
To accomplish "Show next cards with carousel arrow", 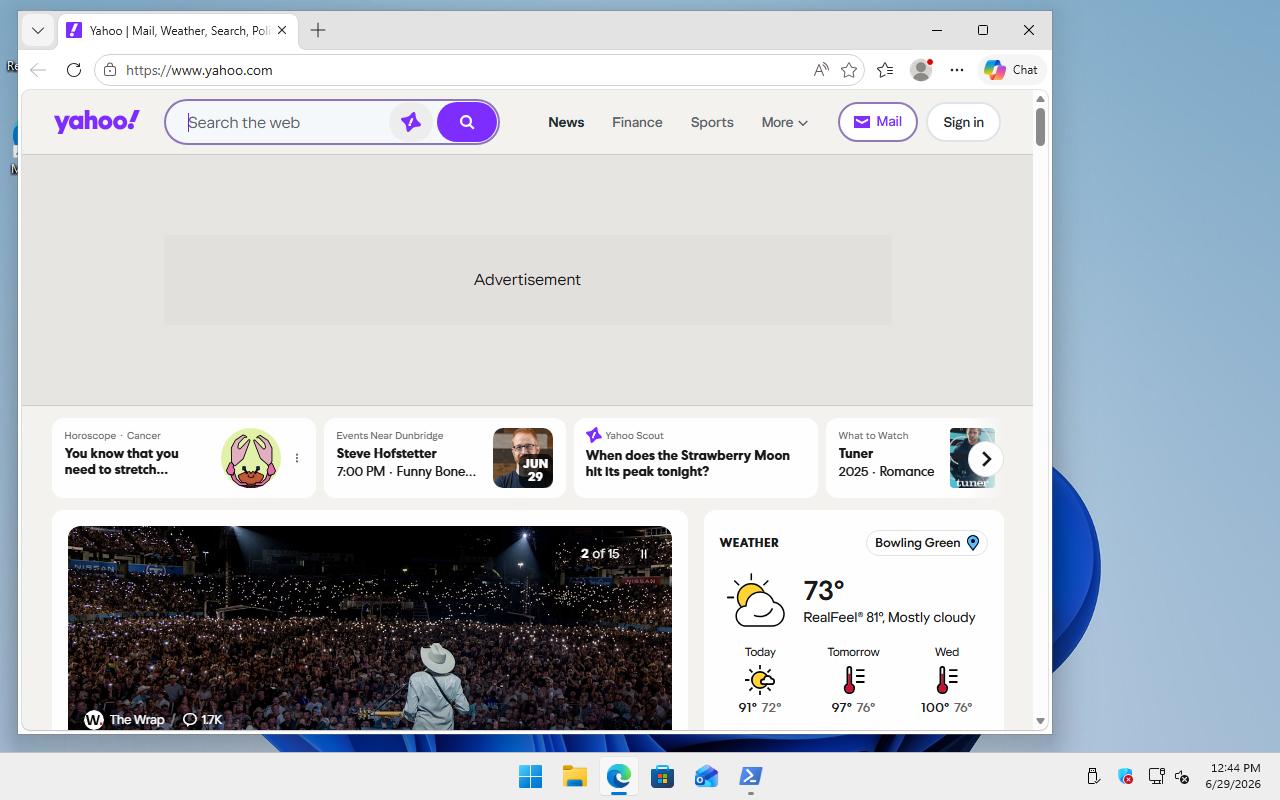I will [986, 459].
